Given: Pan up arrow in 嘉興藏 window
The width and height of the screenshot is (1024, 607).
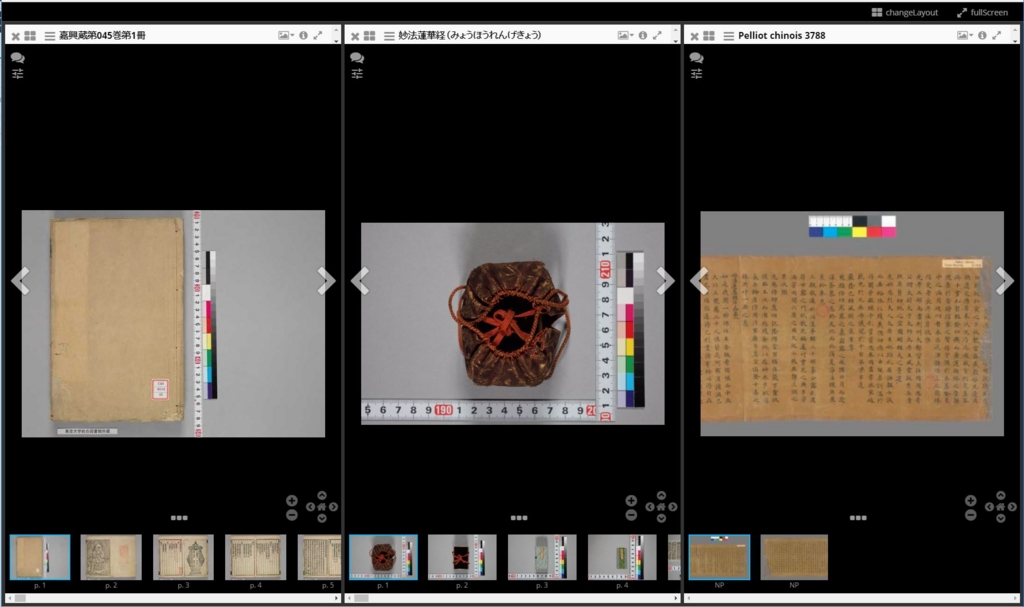Looking at the screenshot, I should 322,496.
